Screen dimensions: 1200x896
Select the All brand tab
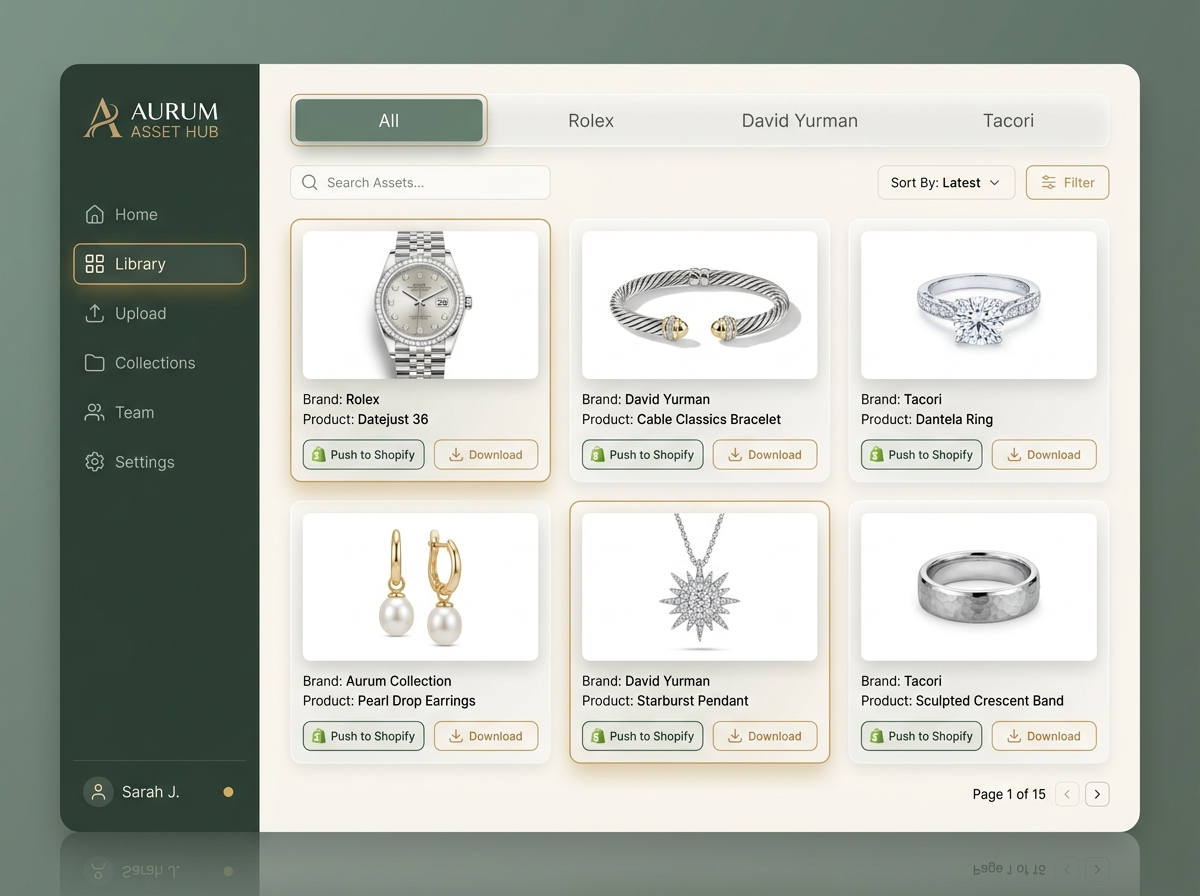pyautogui.click(x=389, y=120)
